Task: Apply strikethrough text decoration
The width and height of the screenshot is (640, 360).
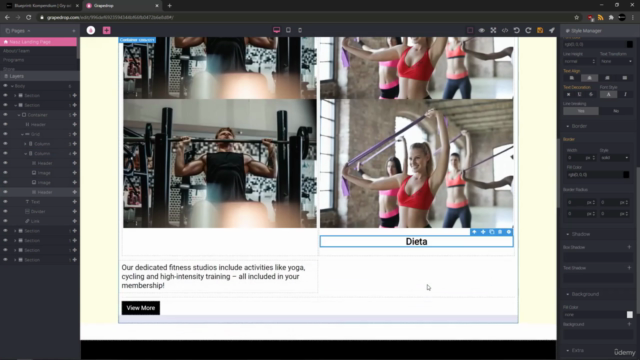Action: click(x=591, y=94)
